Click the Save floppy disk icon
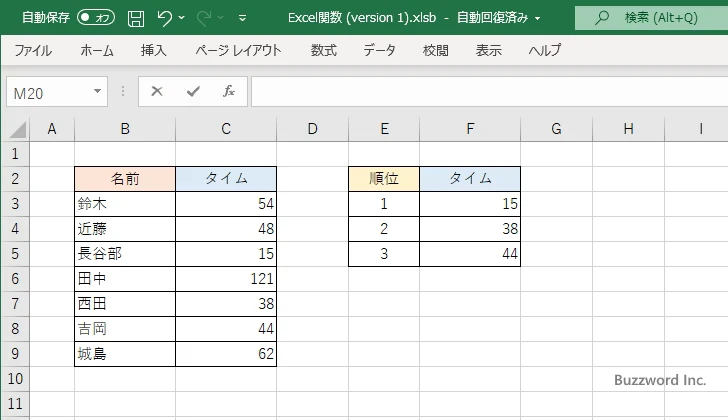 tap(136, 18)
